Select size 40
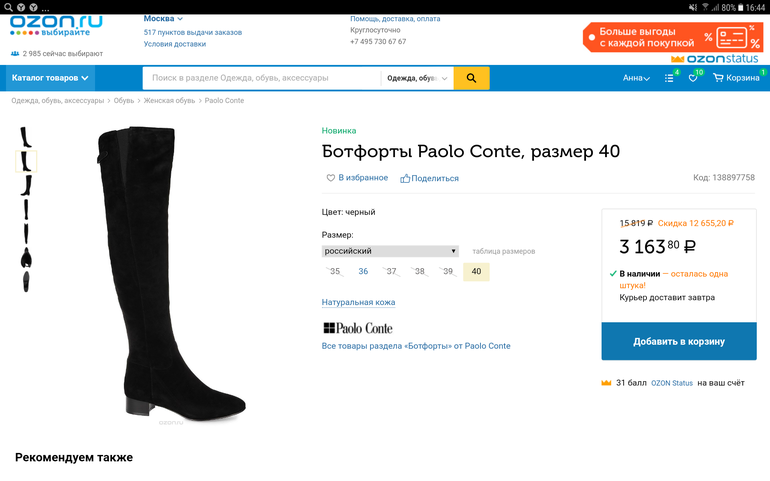The height and width of the screenshot is (481, 770). point(476,271)
